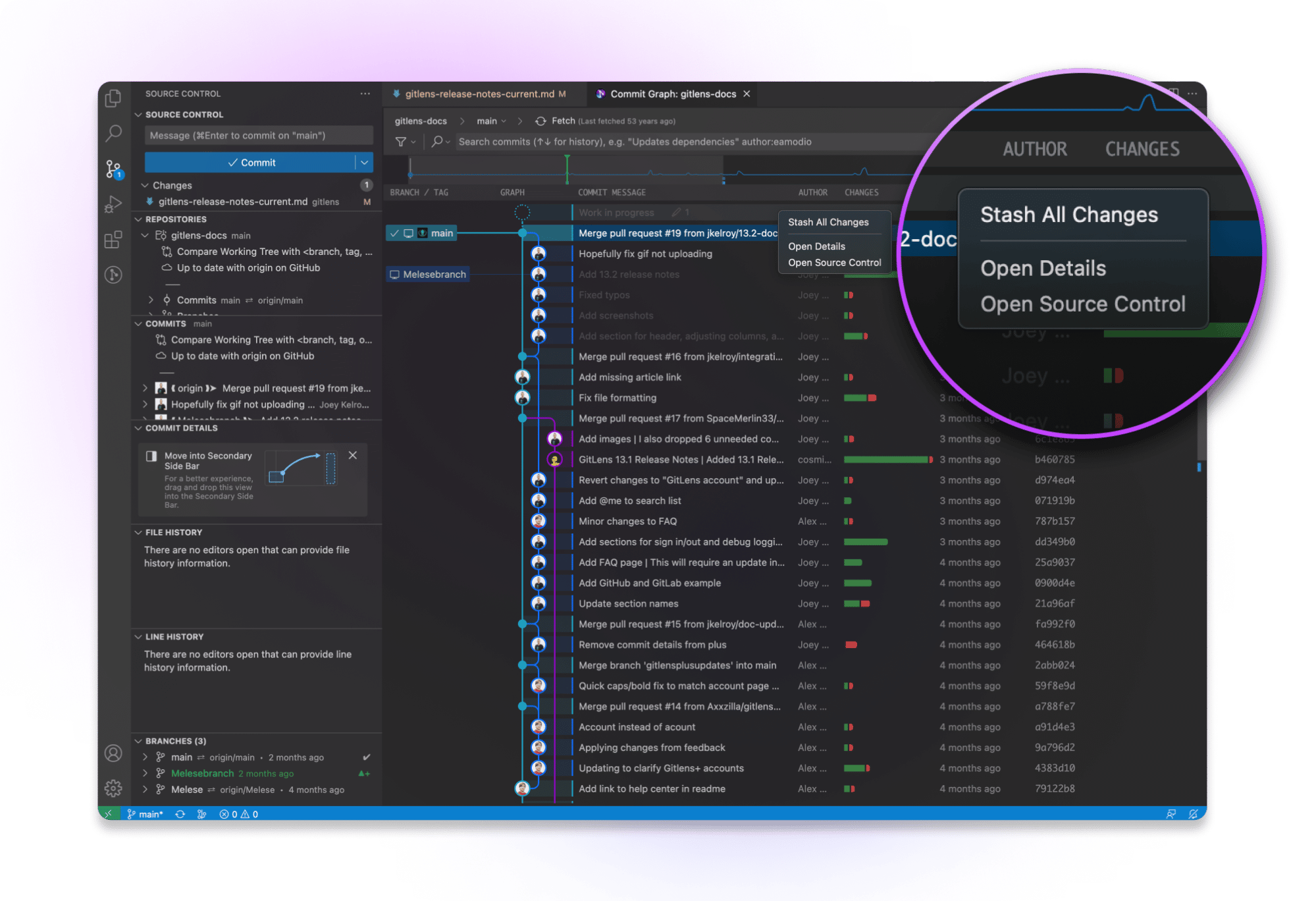The image size is (1316, 901).
Task: Click changes bar of Add sections for sign in/out
Action: [866, 542]
